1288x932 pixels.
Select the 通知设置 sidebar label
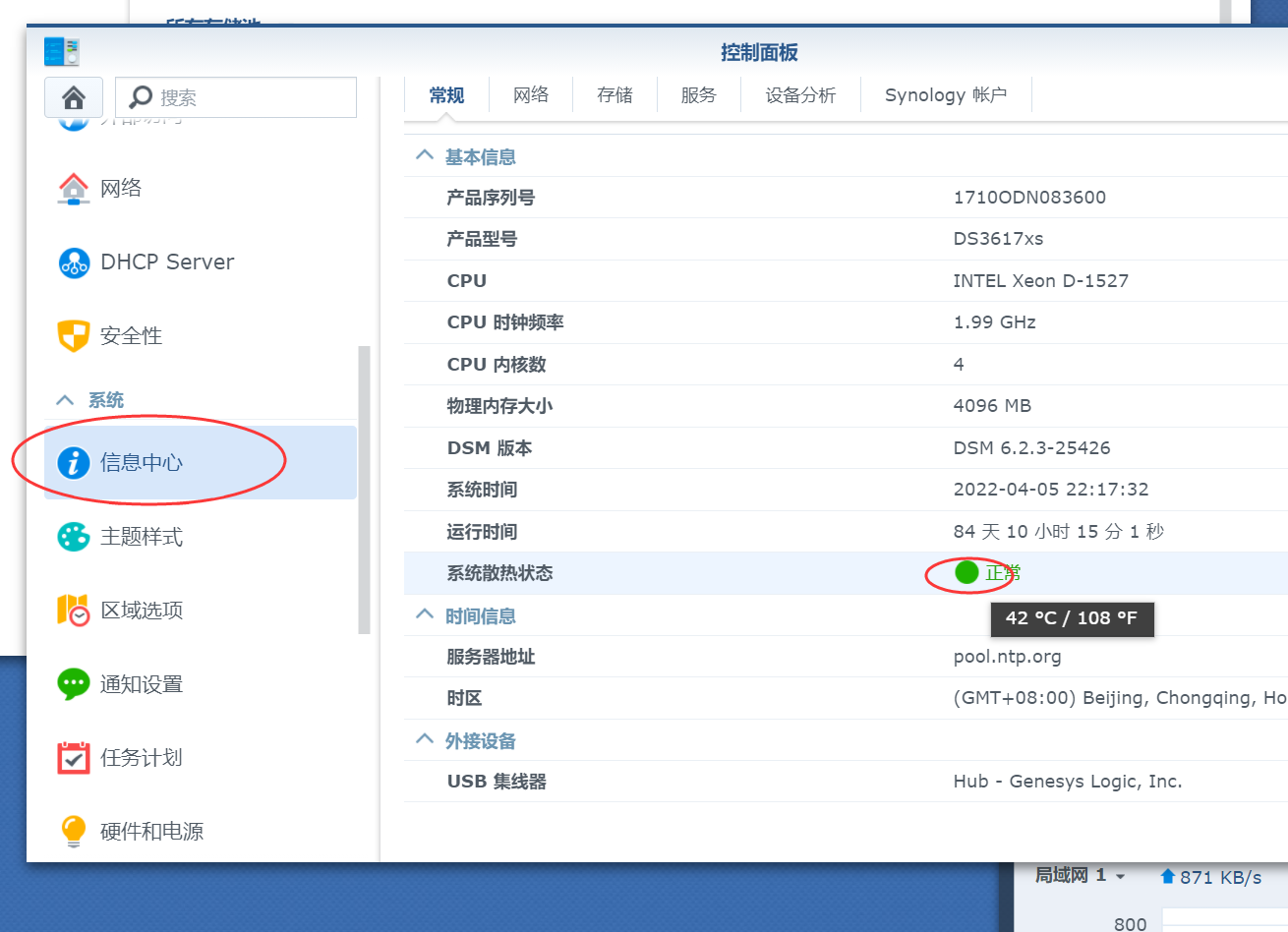(x=142, y=684)
